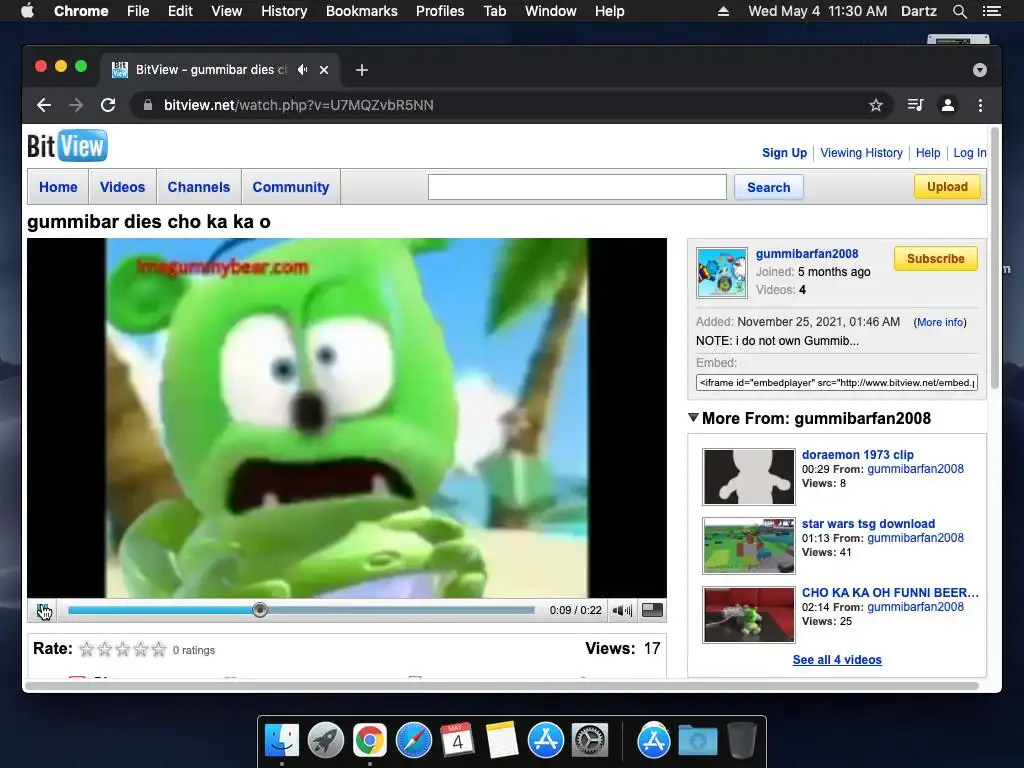Rate video with the fifth star
This screenshot has height=768, width=1024.
tap(159, 649)
